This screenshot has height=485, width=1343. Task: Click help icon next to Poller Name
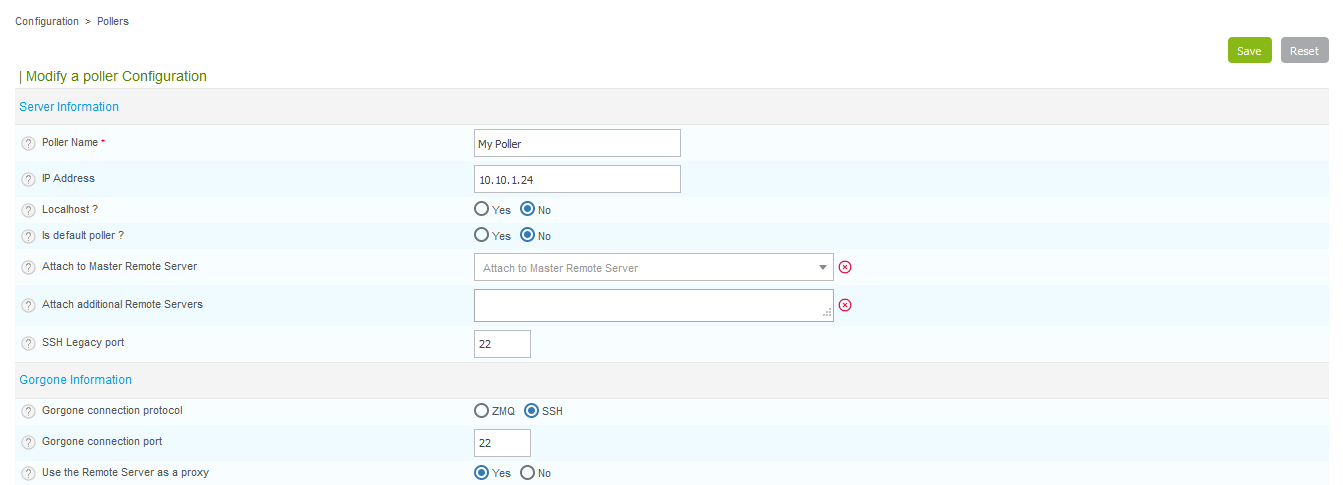click(28, 143)
